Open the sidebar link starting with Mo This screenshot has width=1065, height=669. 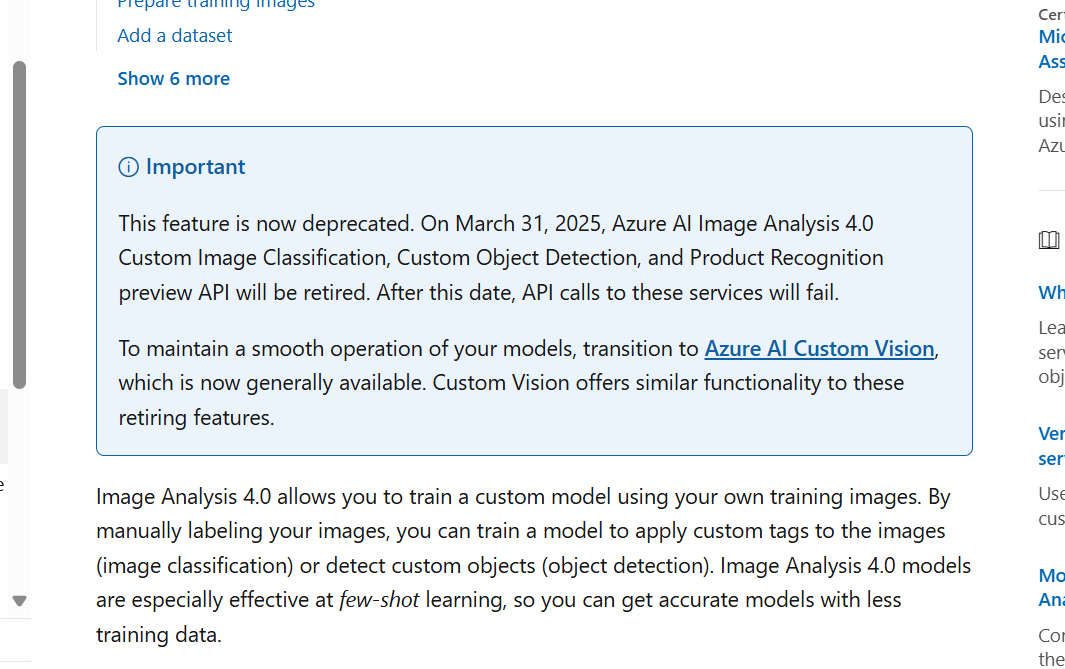click(x=1051, y=575)
